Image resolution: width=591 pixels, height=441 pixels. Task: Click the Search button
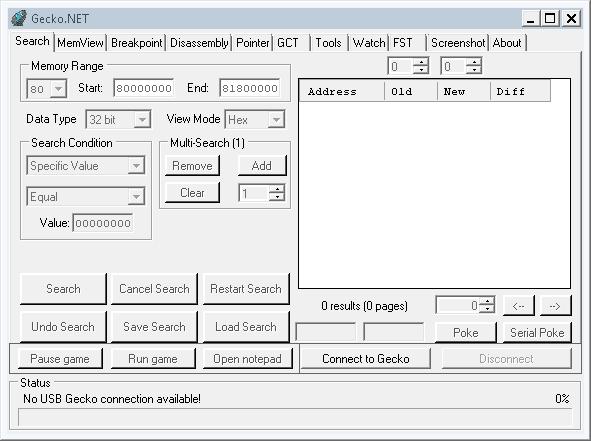(x=63, y=289)
